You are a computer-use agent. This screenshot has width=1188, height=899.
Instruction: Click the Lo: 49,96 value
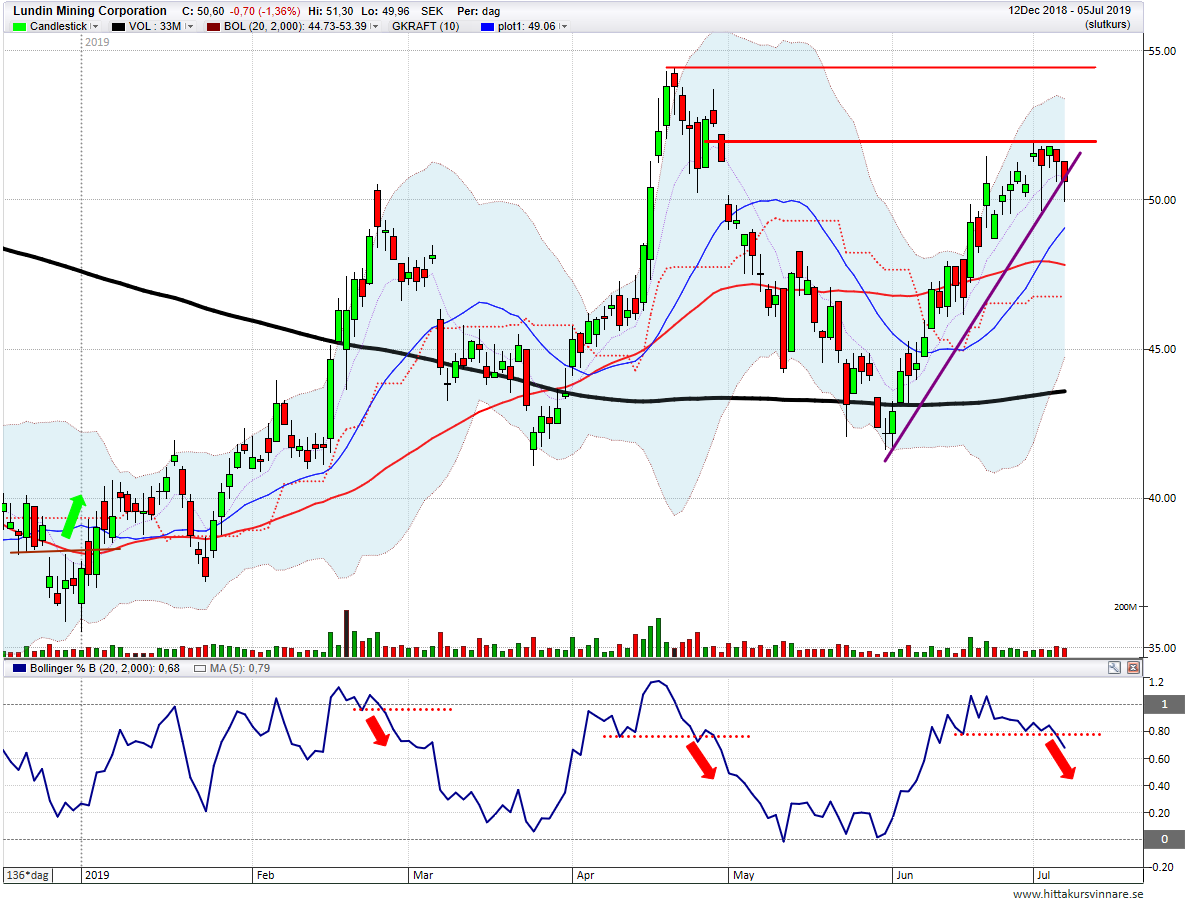[x=386, y=11]
